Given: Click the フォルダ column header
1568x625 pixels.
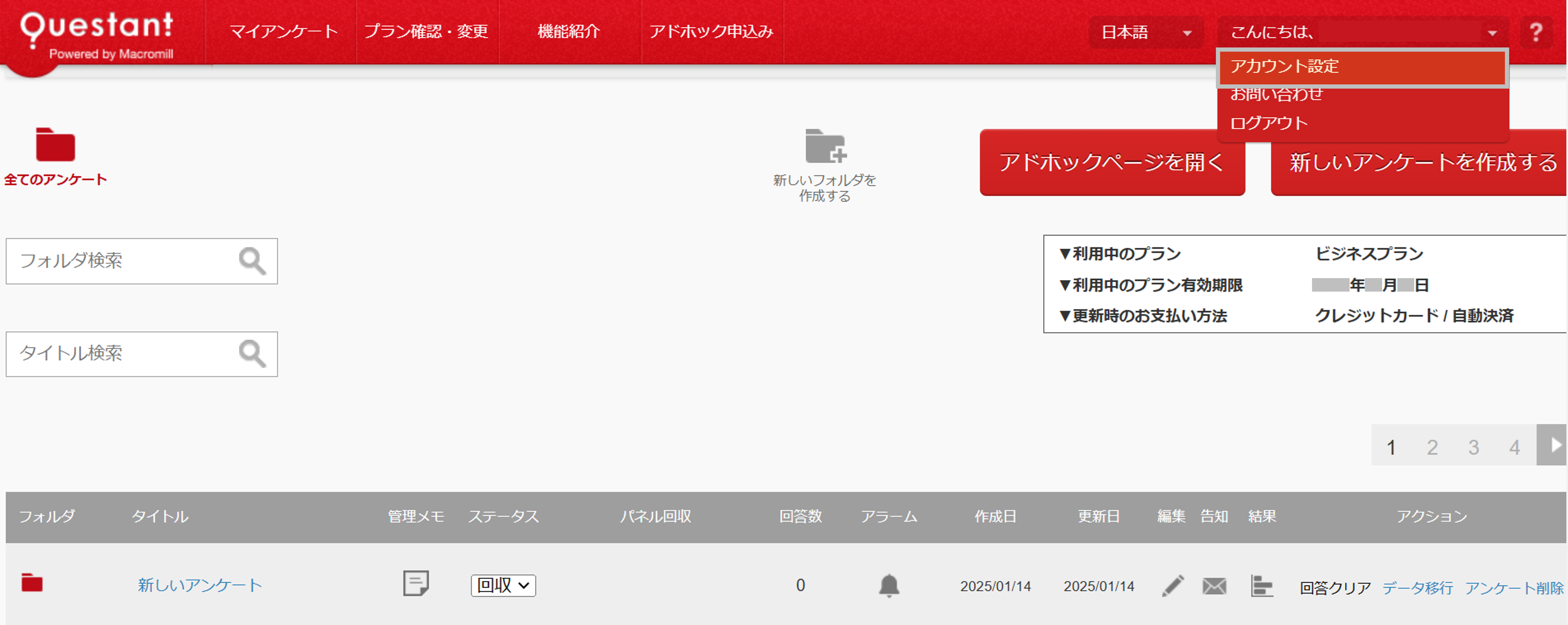Looking at the screenshot, I should [47, 517].
